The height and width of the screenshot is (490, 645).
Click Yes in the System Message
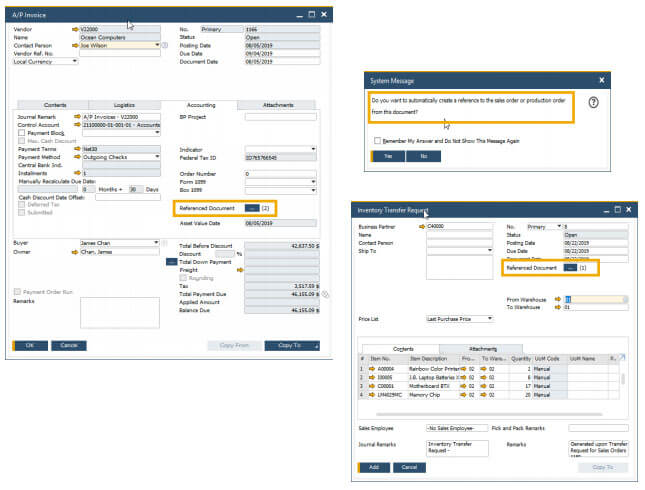(386, 156)
